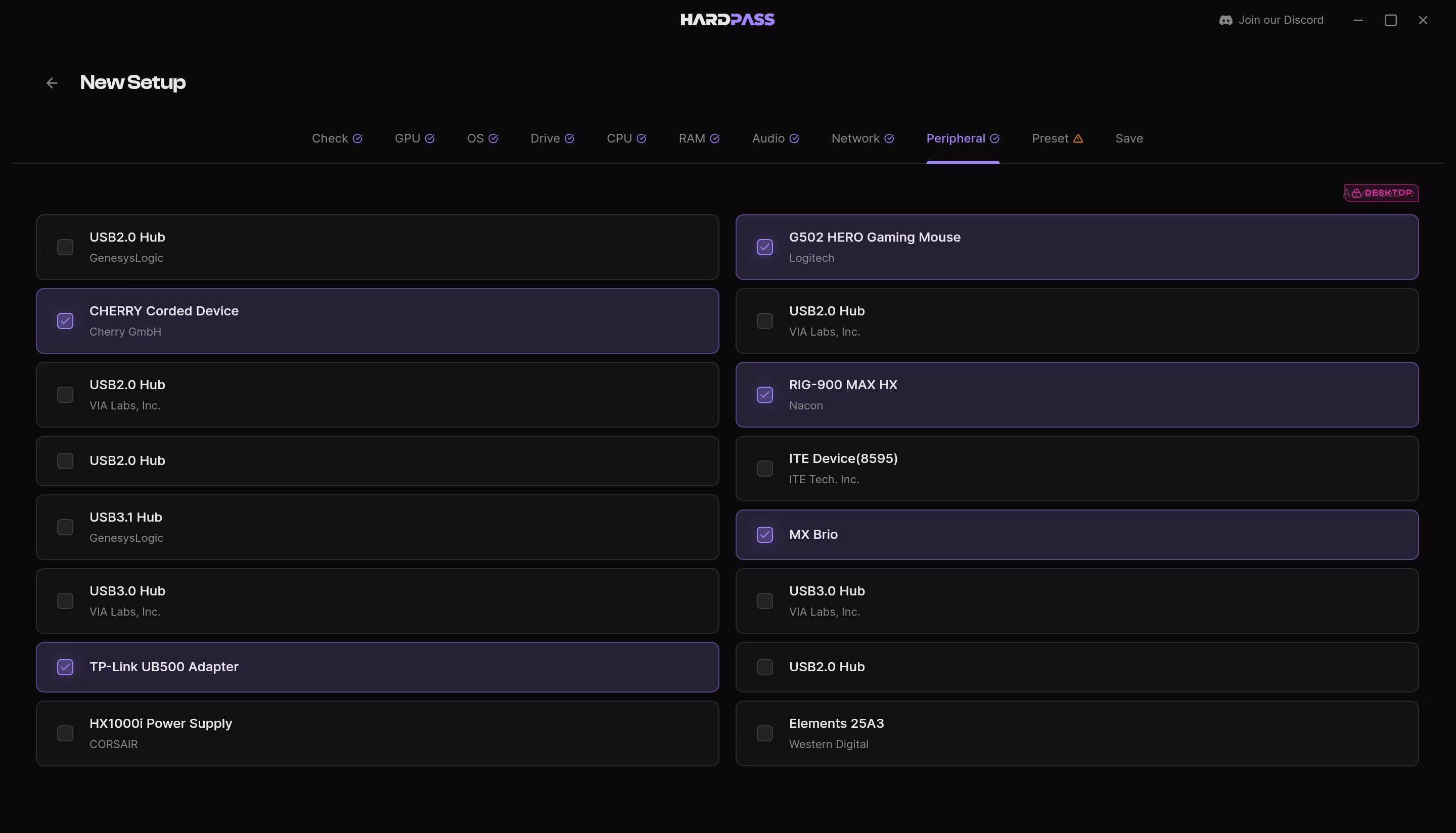Click the "CORSAIR" vendor label
1456x833 pixels.
(113, 745)
